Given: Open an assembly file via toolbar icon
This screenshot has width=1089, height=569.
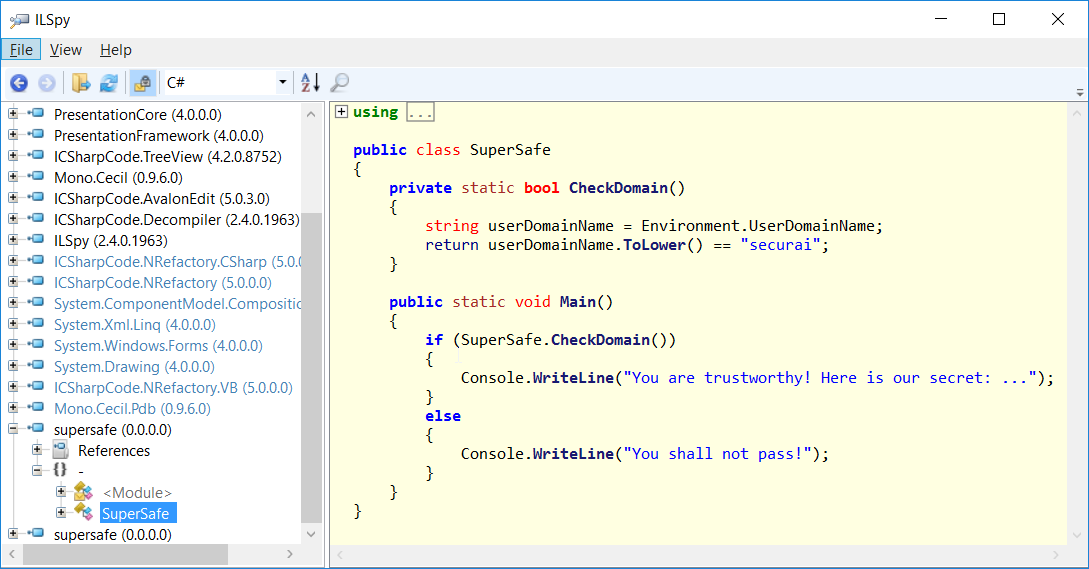Looking at the screenshot, I should point(81,83).
